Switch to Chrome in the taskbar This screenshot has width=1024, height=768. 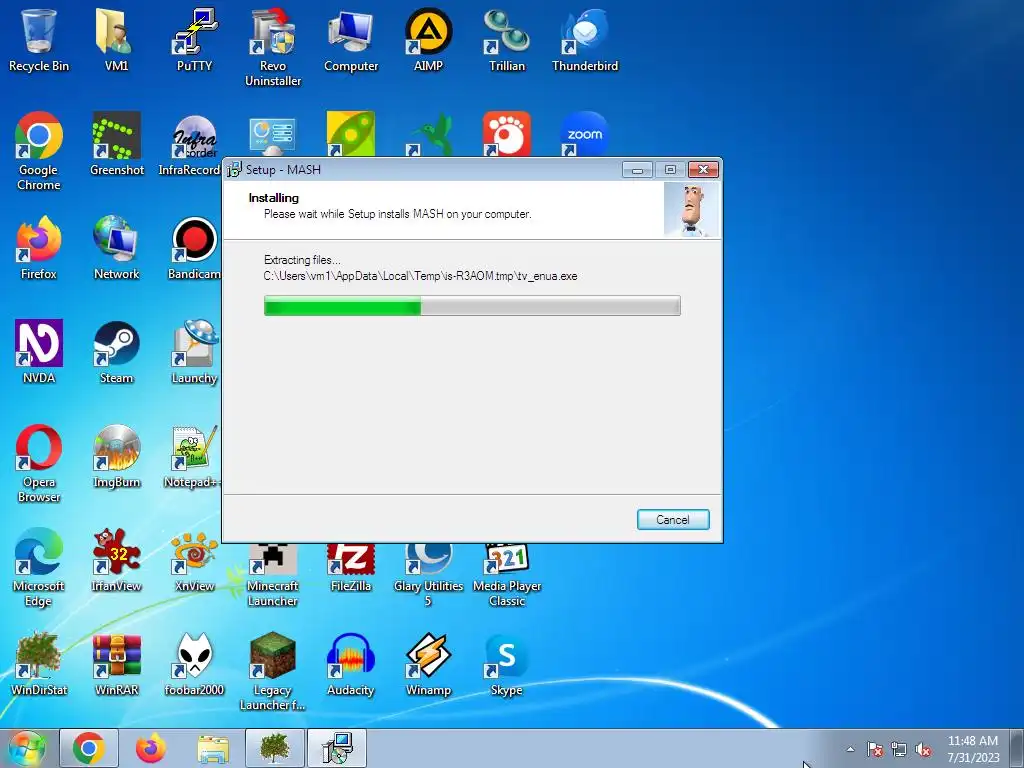tap(89, 748)
